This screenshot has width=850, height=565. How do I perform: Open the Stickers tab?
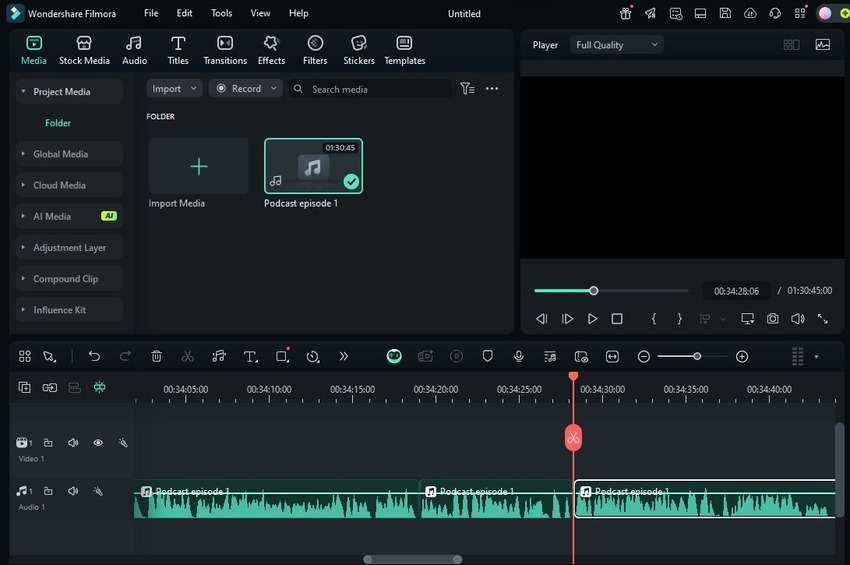[x=358, y=50]
